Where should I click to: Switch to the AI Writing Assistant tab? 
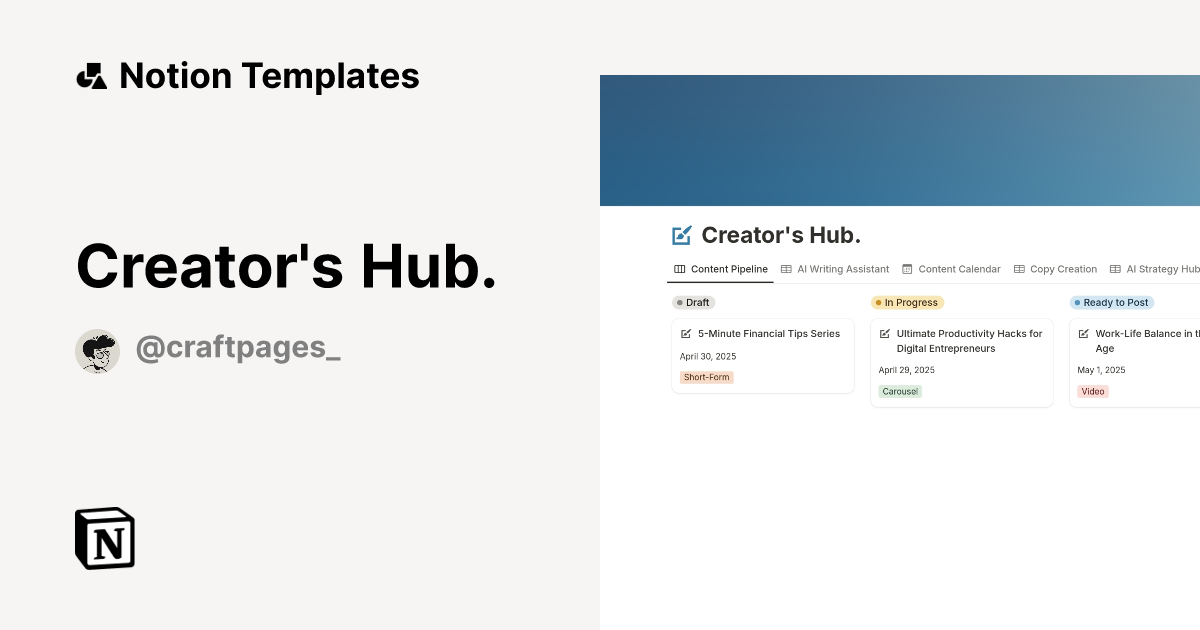(x=843, y=269)
